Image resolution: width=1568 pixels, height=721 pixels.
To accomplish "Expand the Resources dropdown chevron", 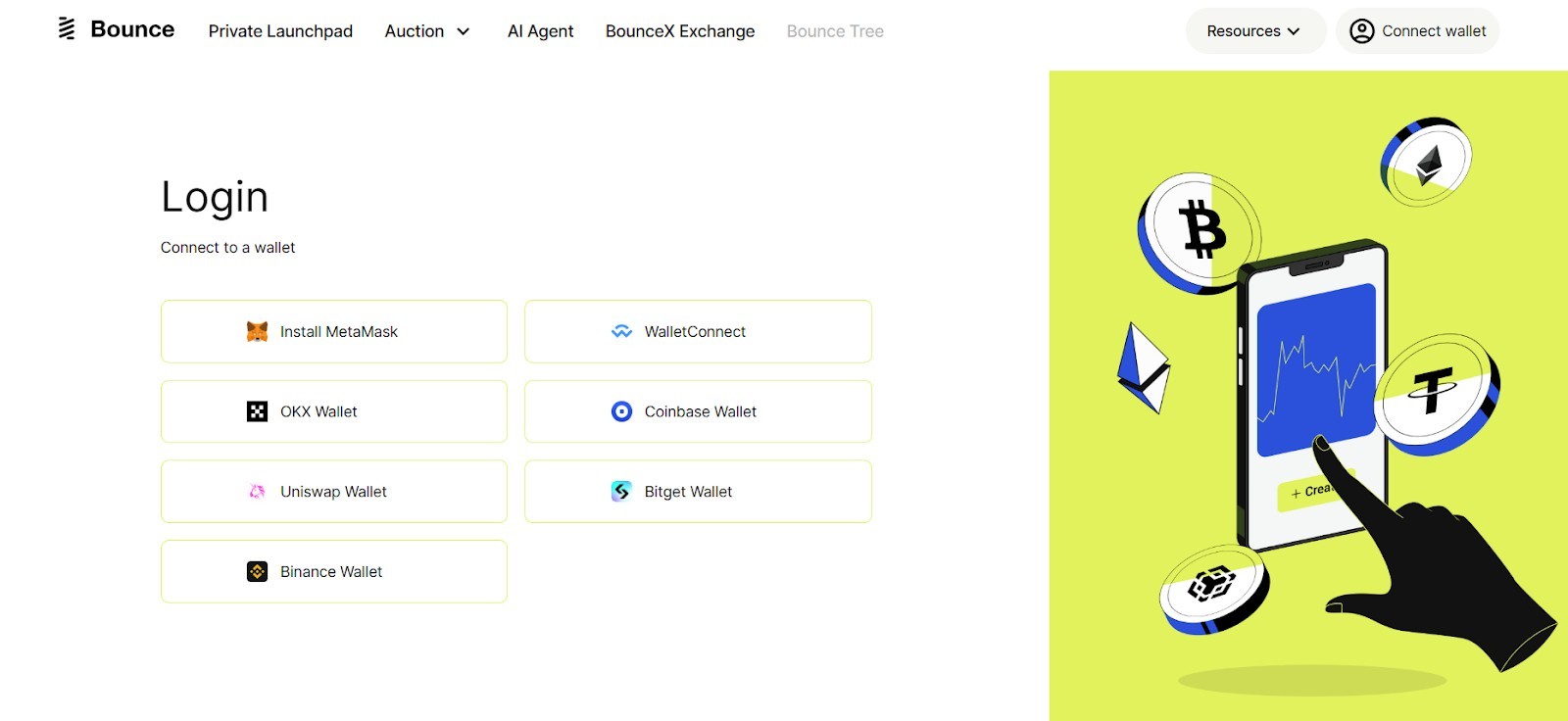I will coord(1294,31).
